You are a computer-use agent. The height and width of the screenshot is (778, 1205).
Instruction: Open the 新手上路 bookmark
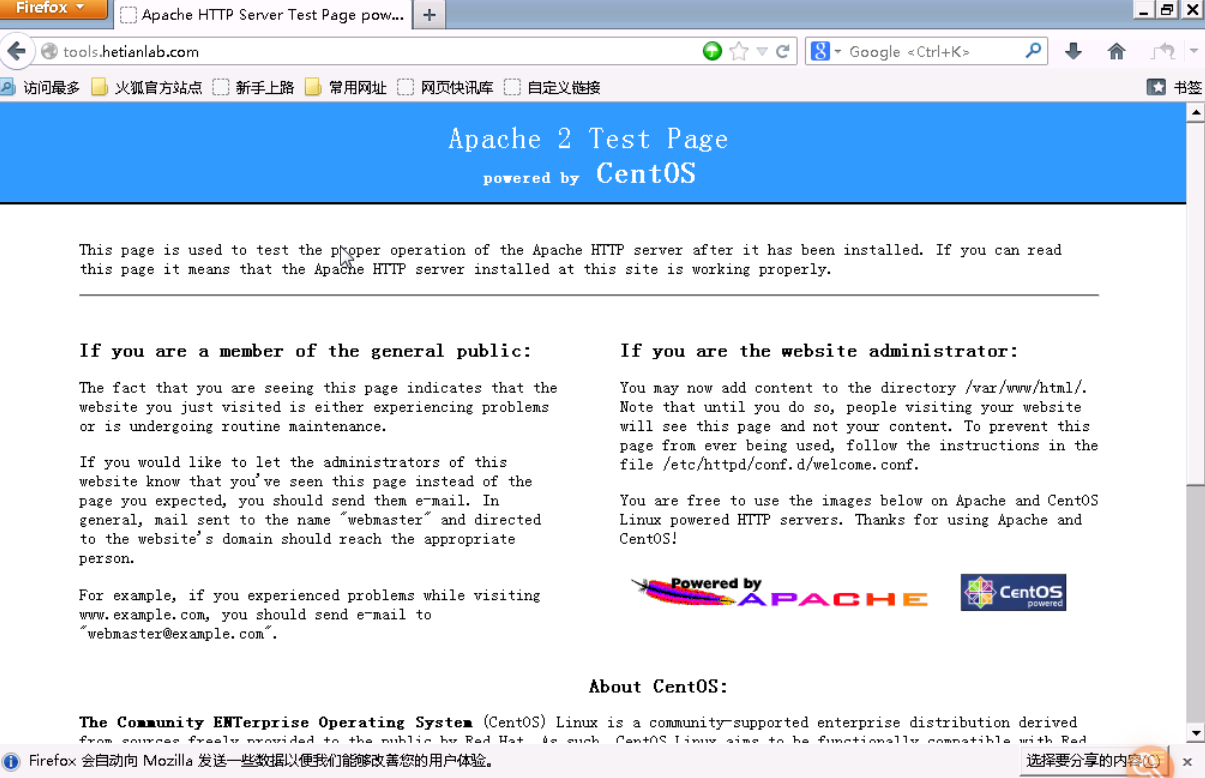(254, 88)
